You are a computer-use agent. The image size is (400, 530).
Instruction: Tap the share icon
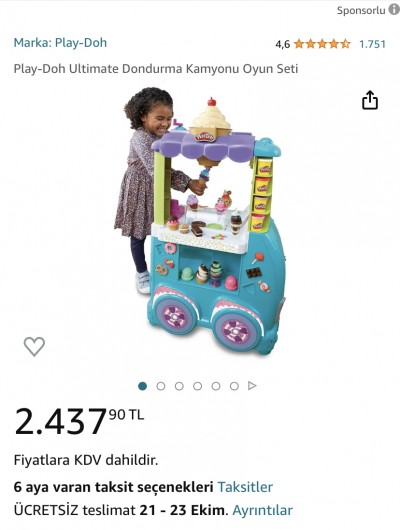pyautogui.click(x=370, y=100)
